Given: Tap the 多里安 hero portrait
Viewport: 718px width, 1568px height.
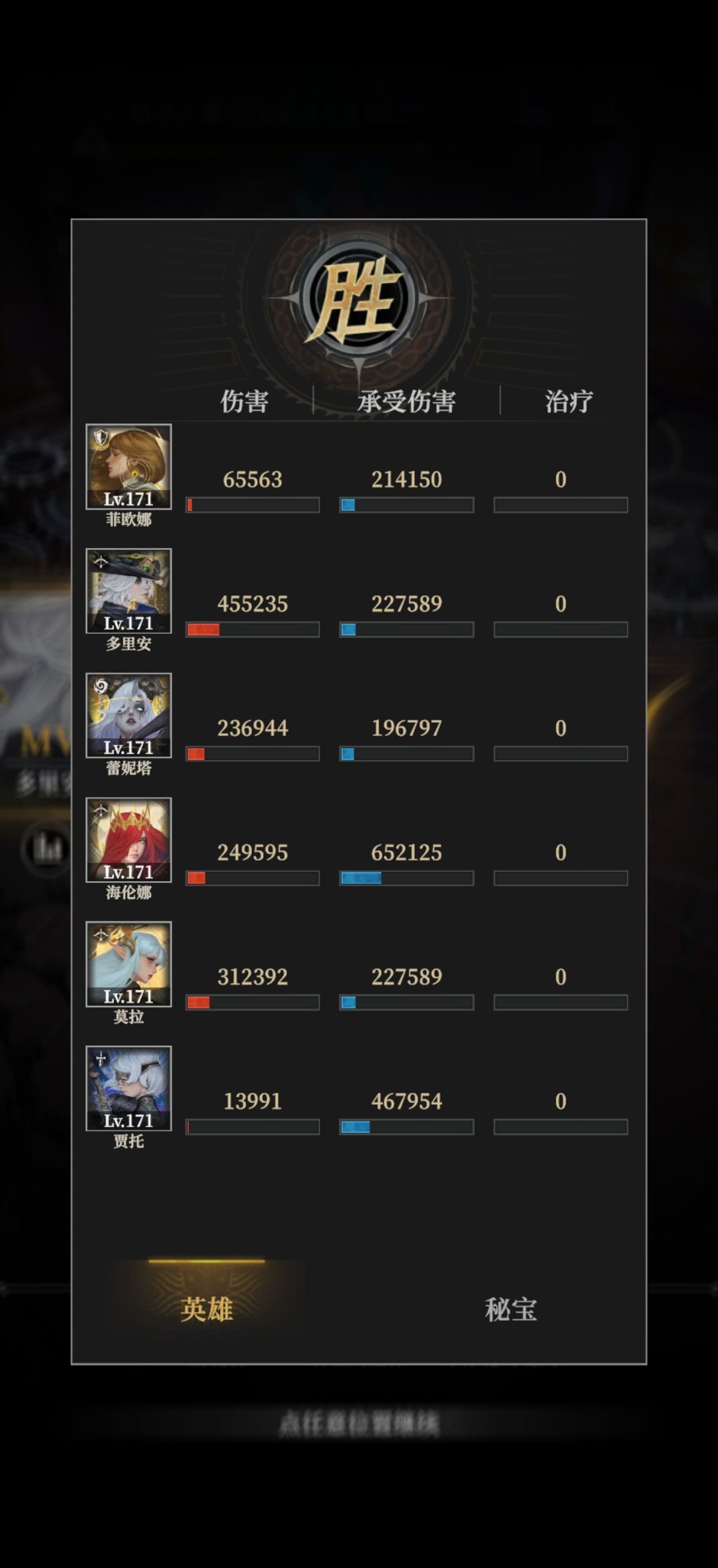Looking at the screenshot, I should [128, 591].
